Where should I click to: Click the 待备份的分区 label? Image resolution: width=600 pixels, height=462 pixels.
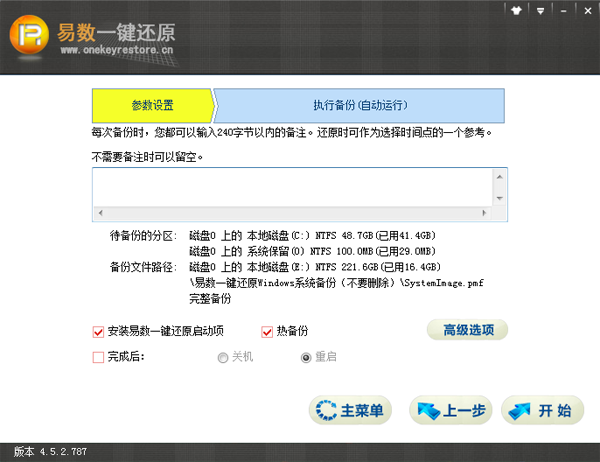point(143,235)
